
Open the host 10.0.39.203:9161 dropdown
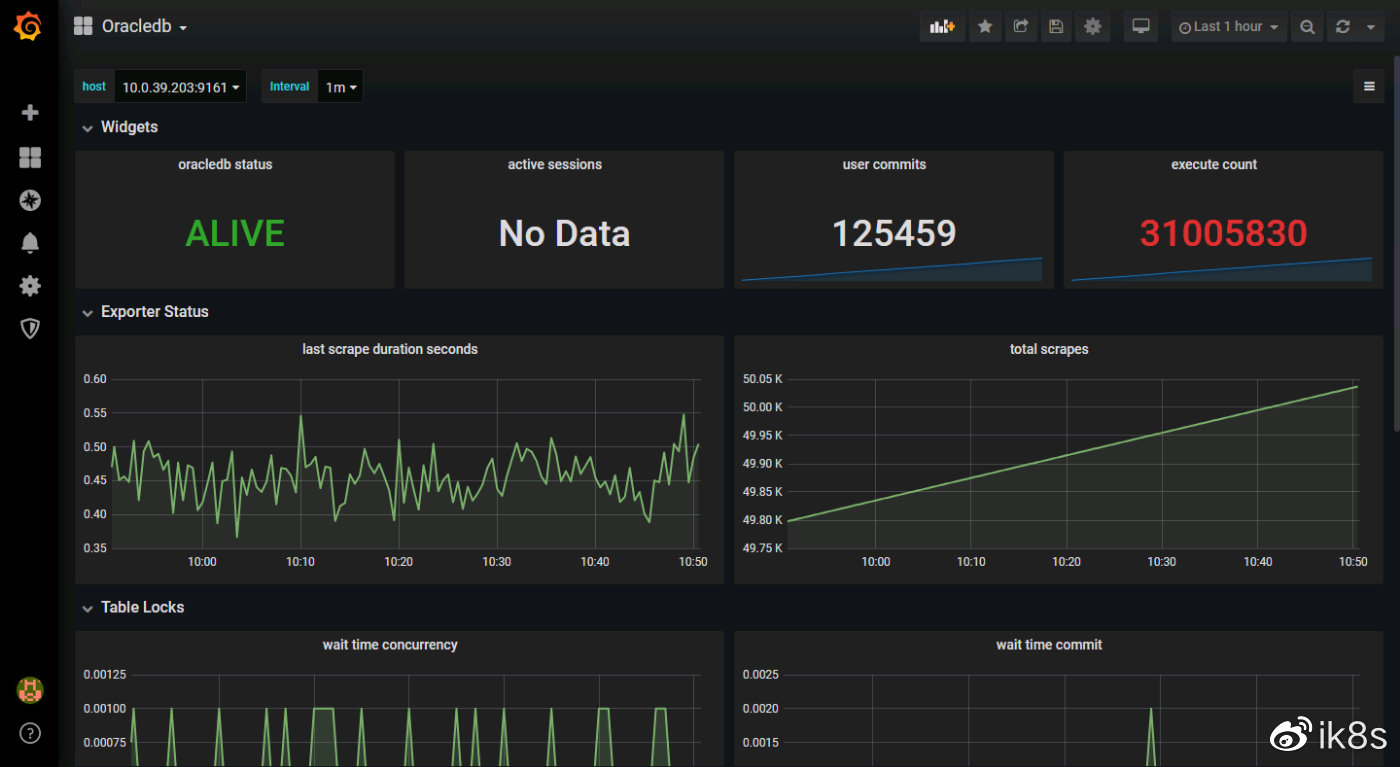click(x=180, y=87)
